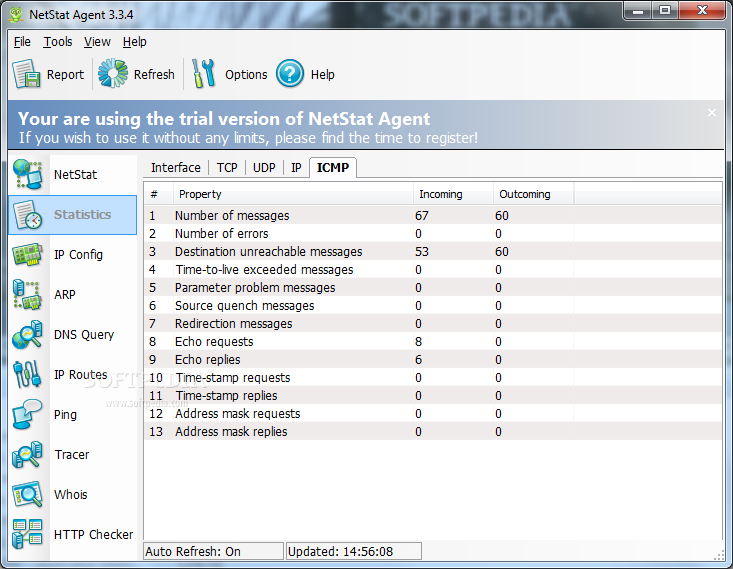
Task: Select the NetStat sidebar icon
Action: coord(28,174)
